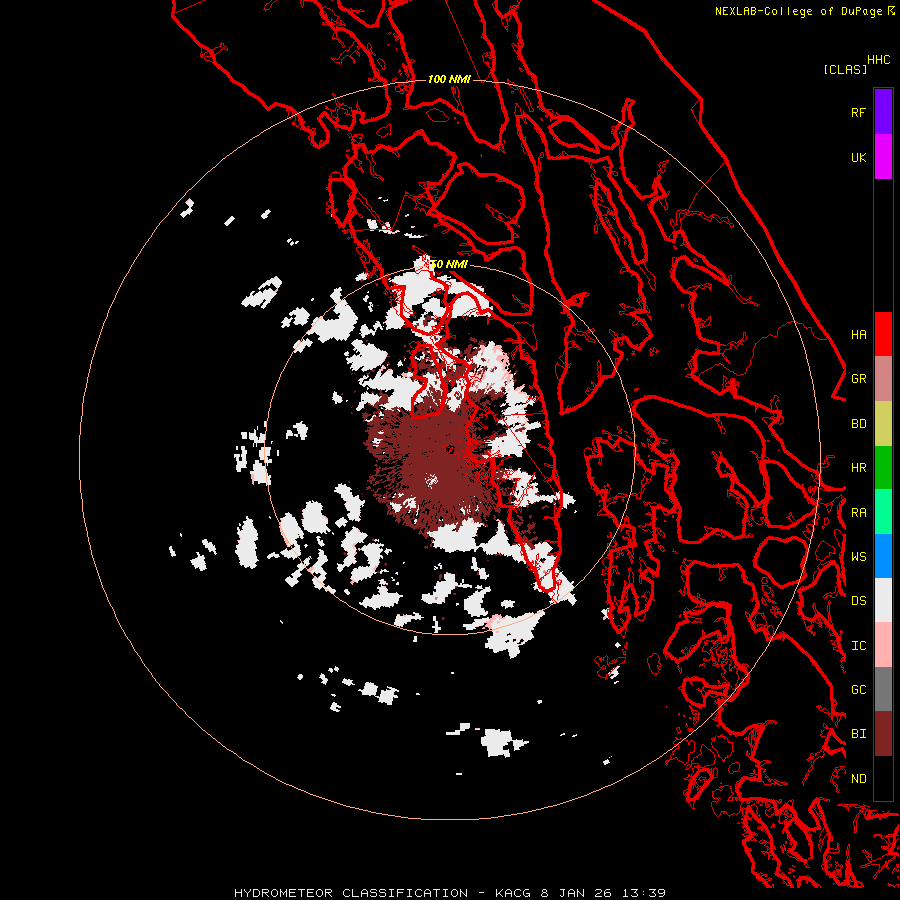This screenshot has height=900, width=900.
Task: Click the IC light pink legend swatch
Action: [x=883, y=645]
